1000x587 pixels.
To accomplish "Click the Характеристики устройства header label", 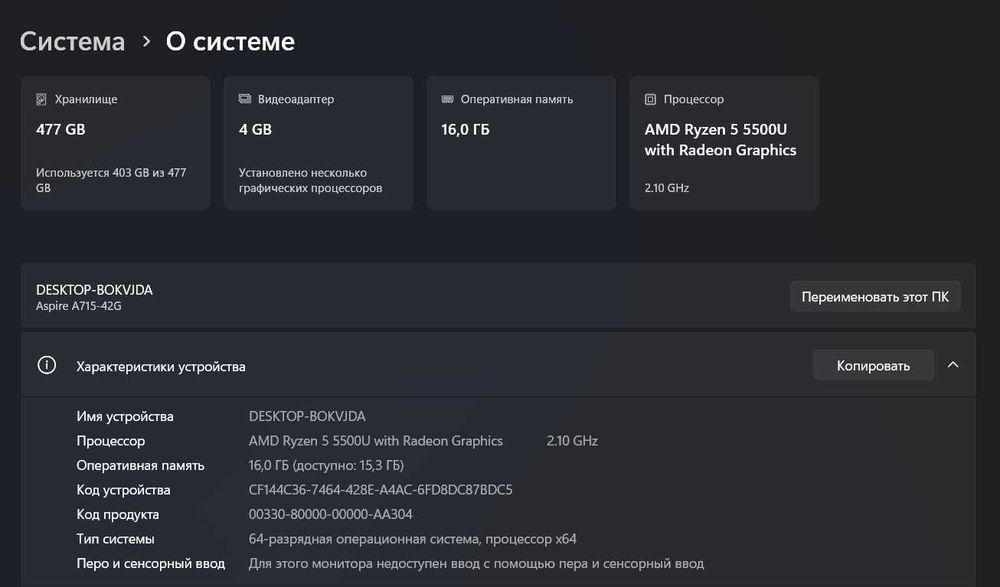I will coord(161,366).
